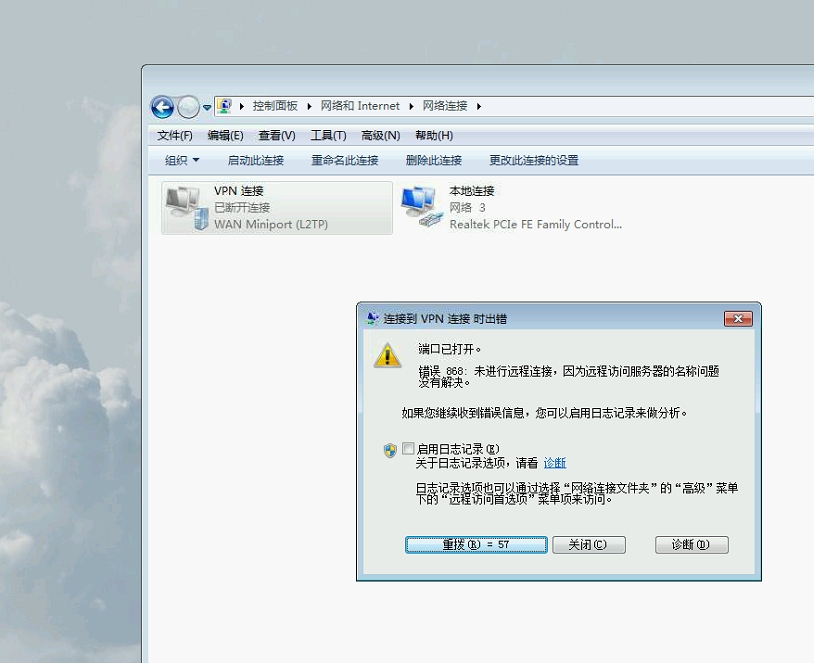
Task: Expand arrow after 控制面板 breadcrumb
Action: pyautogui.click(x=309, y=106)
